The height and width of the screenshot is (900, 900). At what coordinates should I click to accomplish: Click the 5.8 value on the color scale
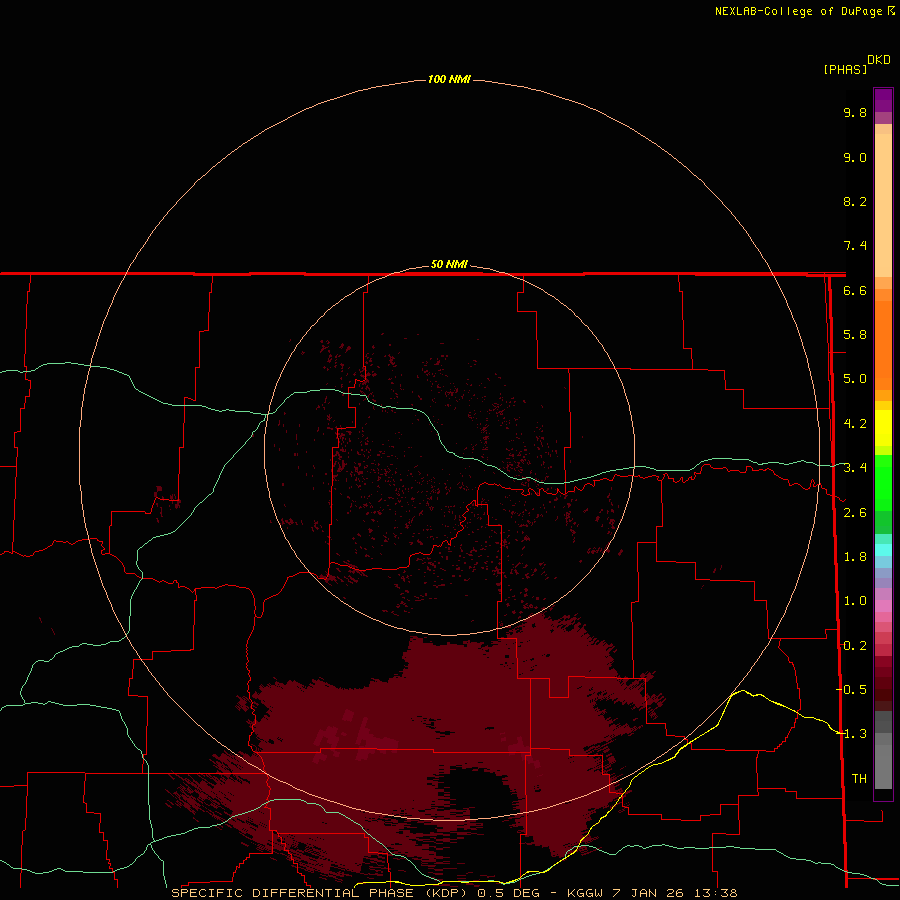click(855, 335)
